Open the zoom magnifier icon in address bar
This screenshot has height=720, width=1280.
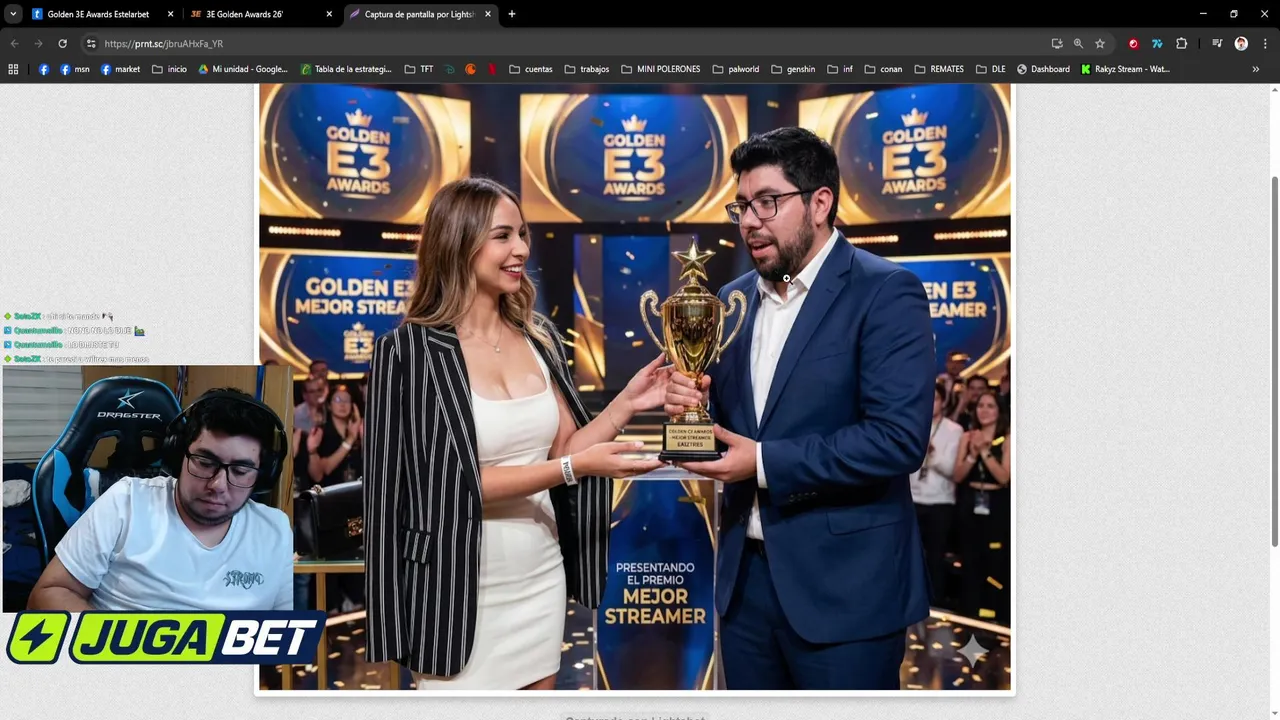click(x=1078, y=43)
